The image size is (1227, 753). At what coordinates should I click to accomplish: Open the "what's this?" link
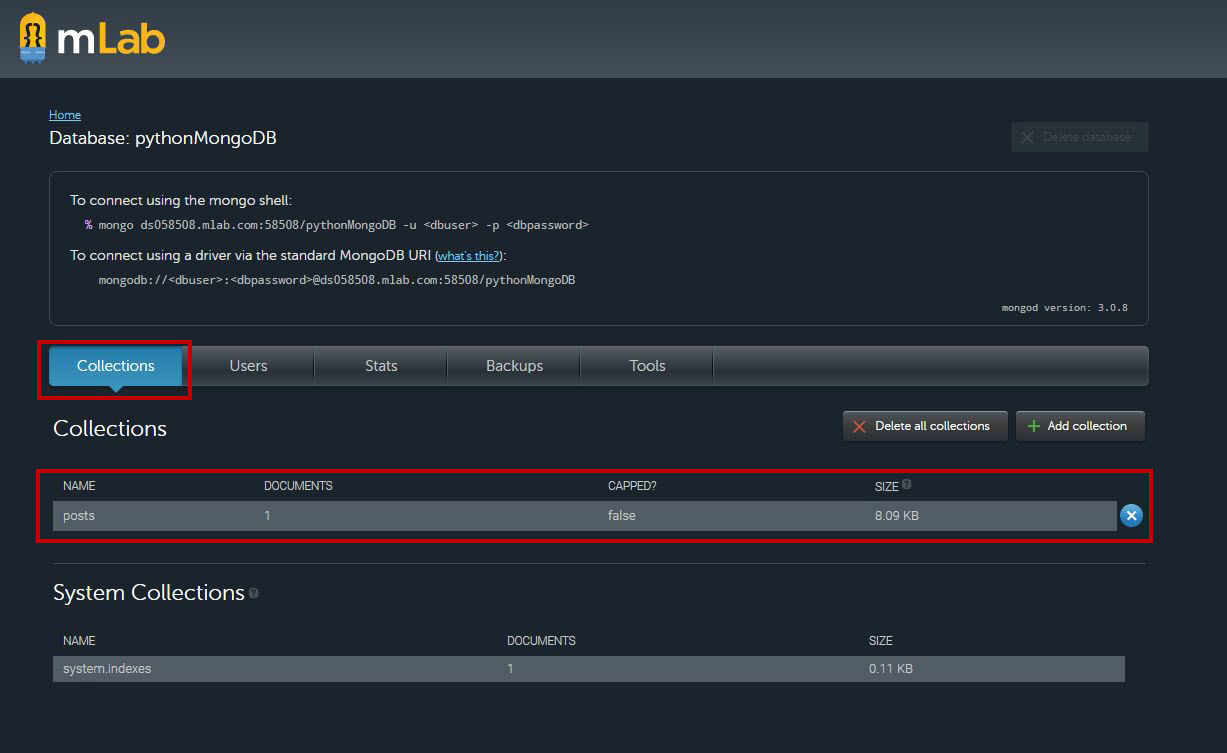pos(468,256)
